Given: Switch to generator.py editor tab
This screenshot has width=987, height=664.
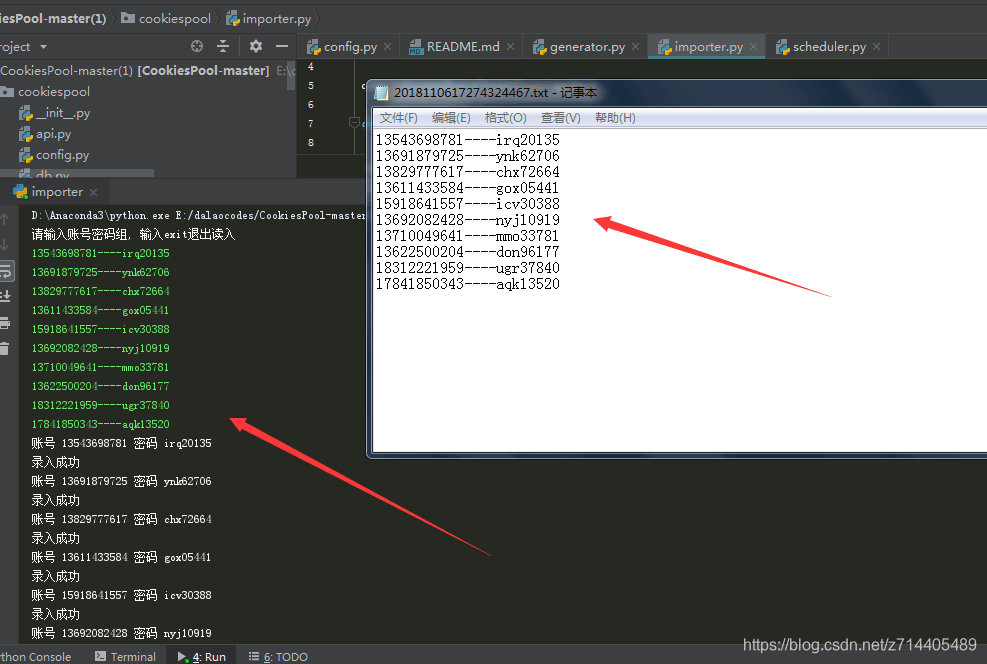Looking at the screenshot, I should (x=579, y=47).
